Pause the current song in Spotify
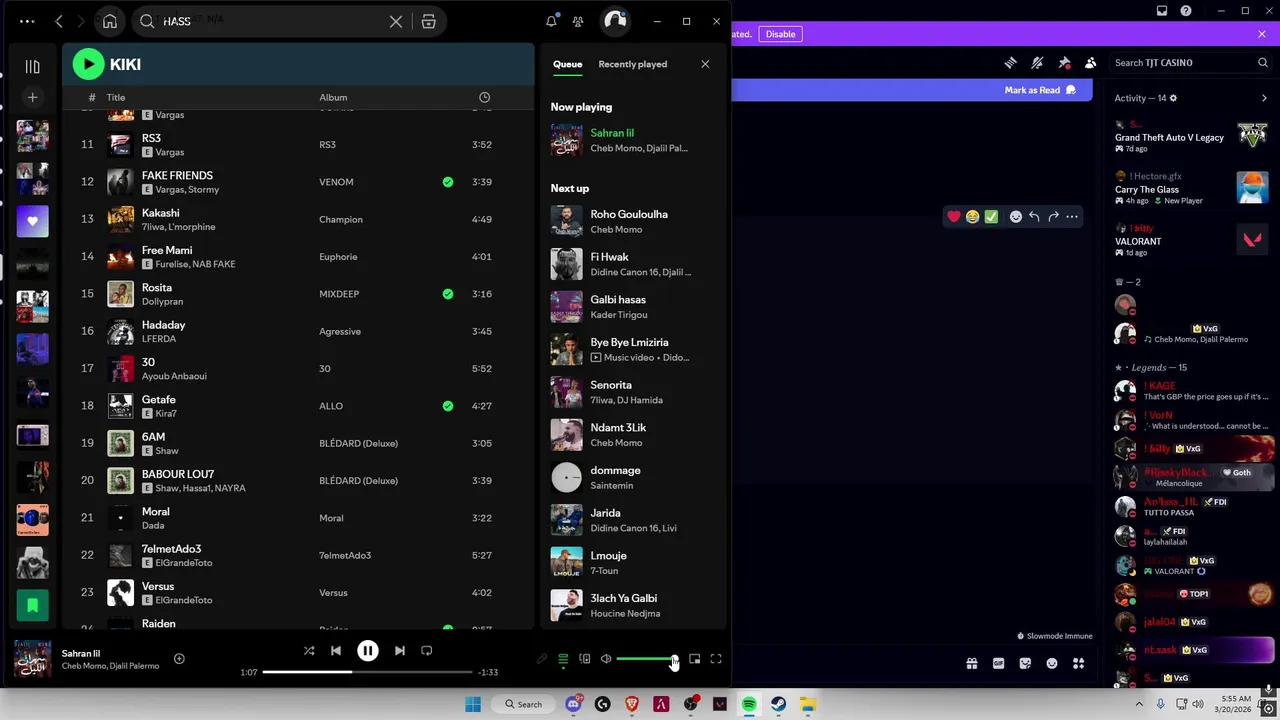The height and width of the screenshot is (720, 1280). pos(367,651)
